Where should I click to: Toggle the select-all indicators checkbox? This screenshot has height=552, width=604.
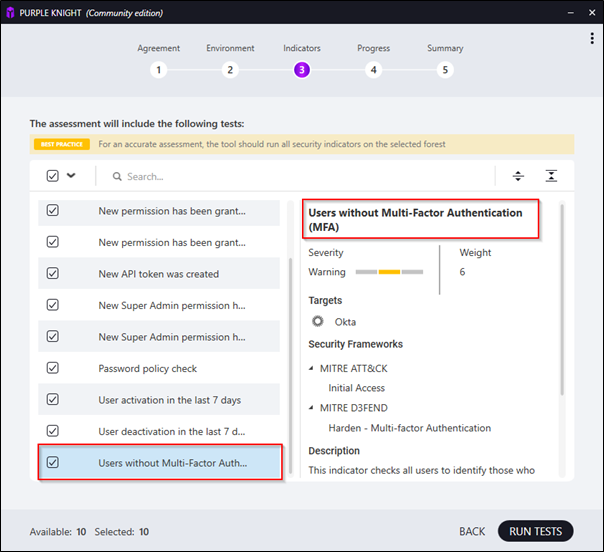click(x=52, y=176)
